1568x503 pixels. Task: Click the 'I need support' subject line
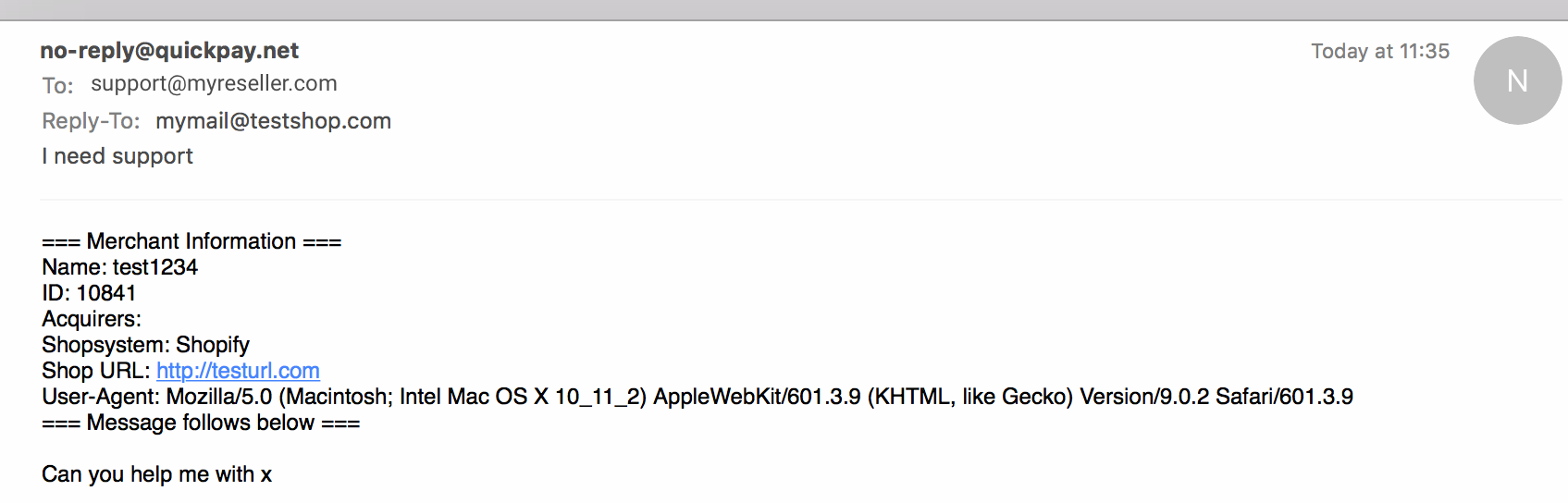pos(117,156)
